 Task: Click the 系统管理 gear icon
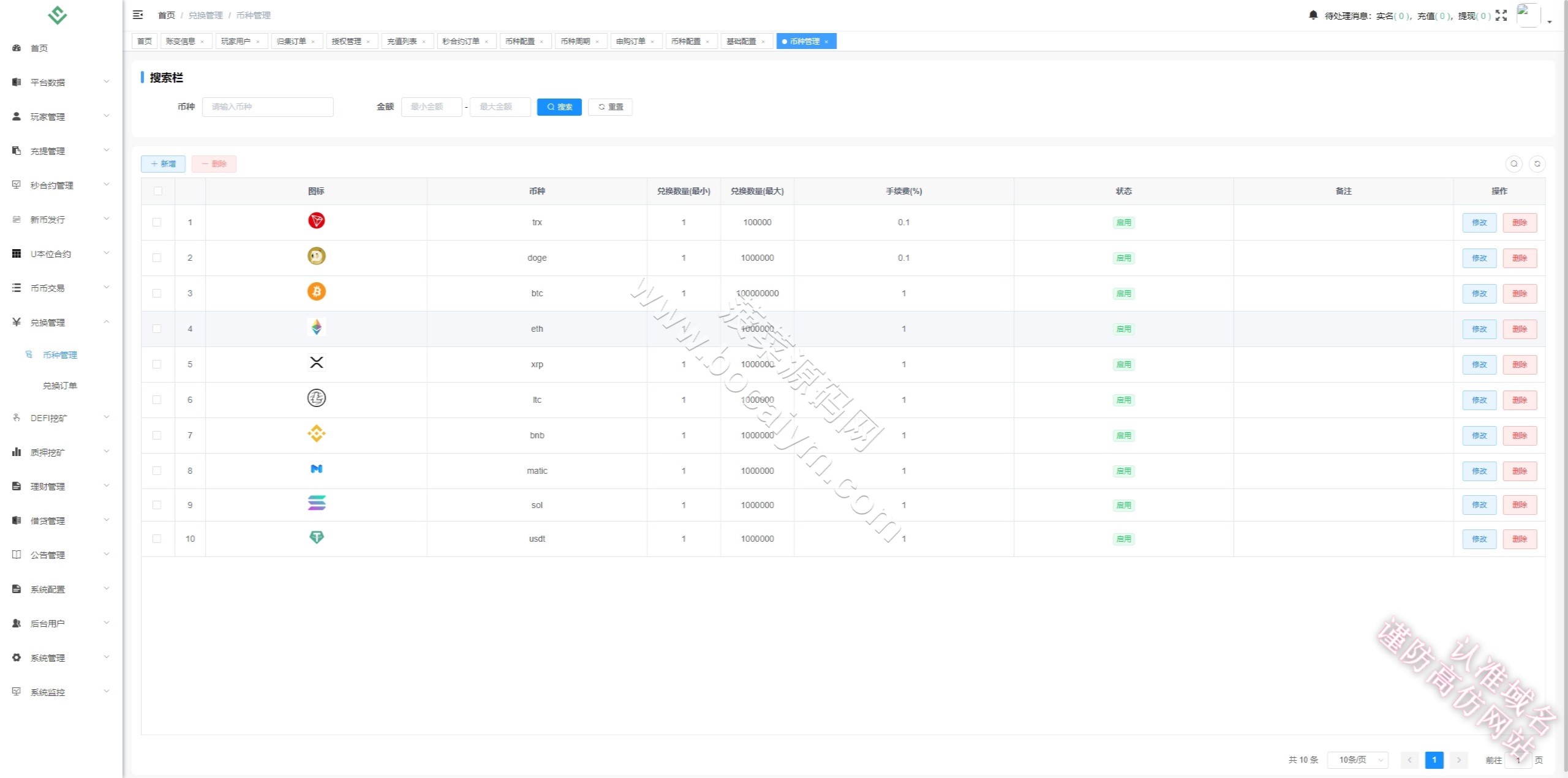[x=17, y=657]
